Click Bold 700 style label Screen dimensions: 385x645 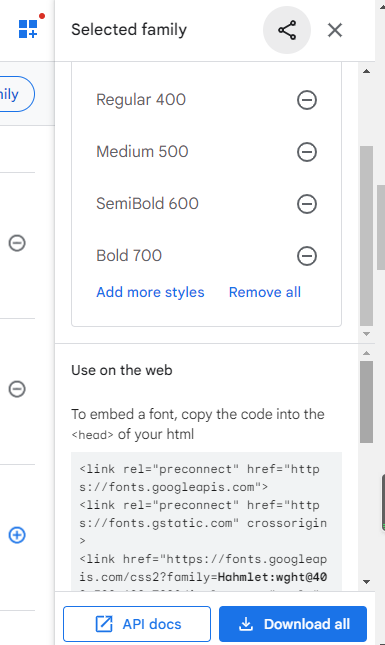tap(129, 255)
